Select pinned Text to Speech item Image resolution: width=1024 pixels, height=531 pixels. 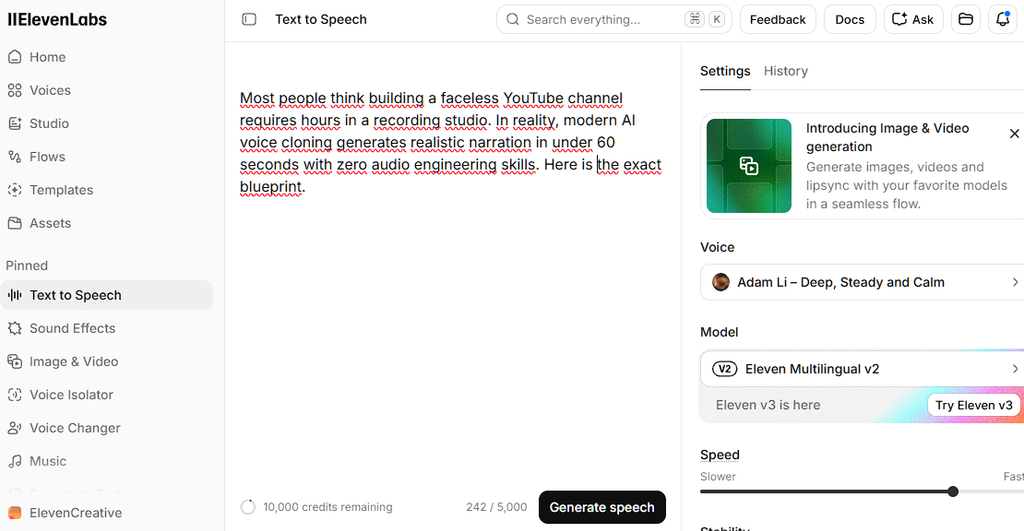point(106,295)
